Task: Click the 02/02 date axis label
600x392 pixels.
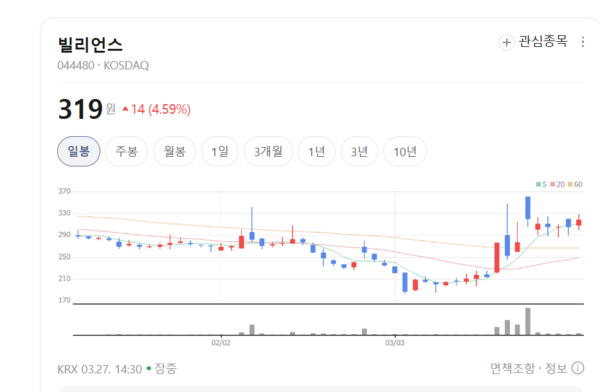Action: pos(221,343)
